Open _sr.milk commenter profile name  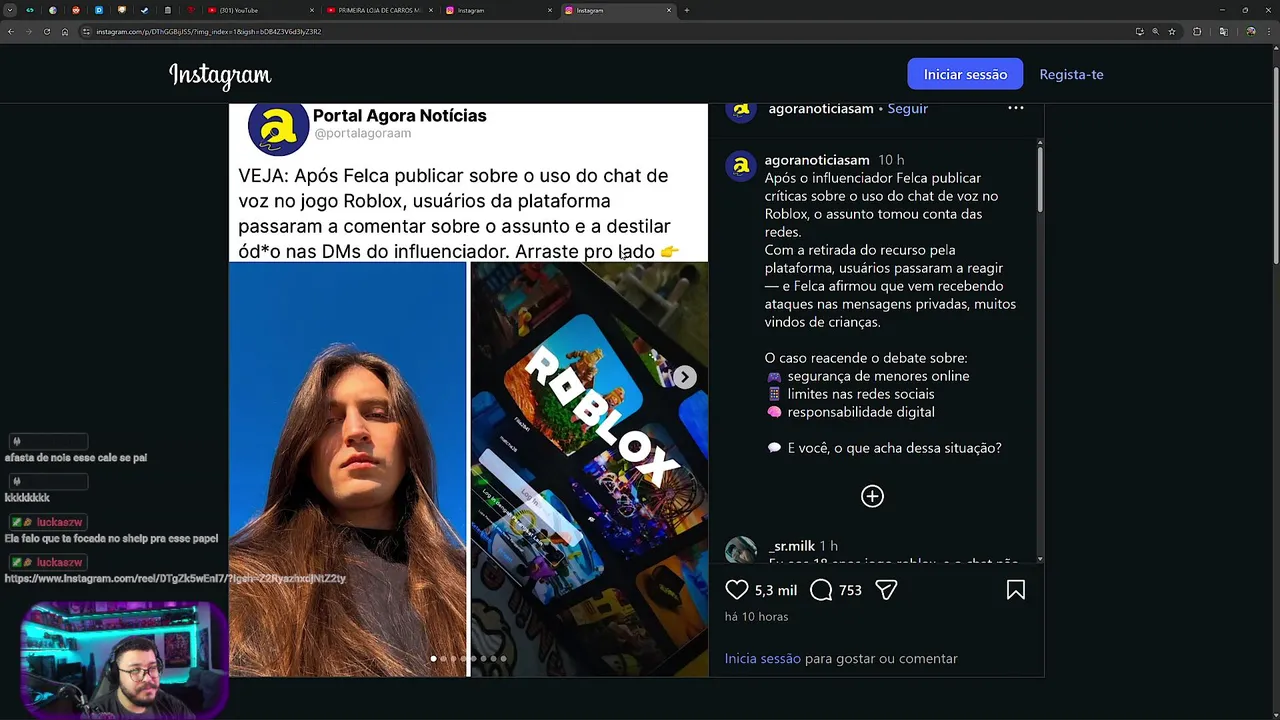coord(791,546)
